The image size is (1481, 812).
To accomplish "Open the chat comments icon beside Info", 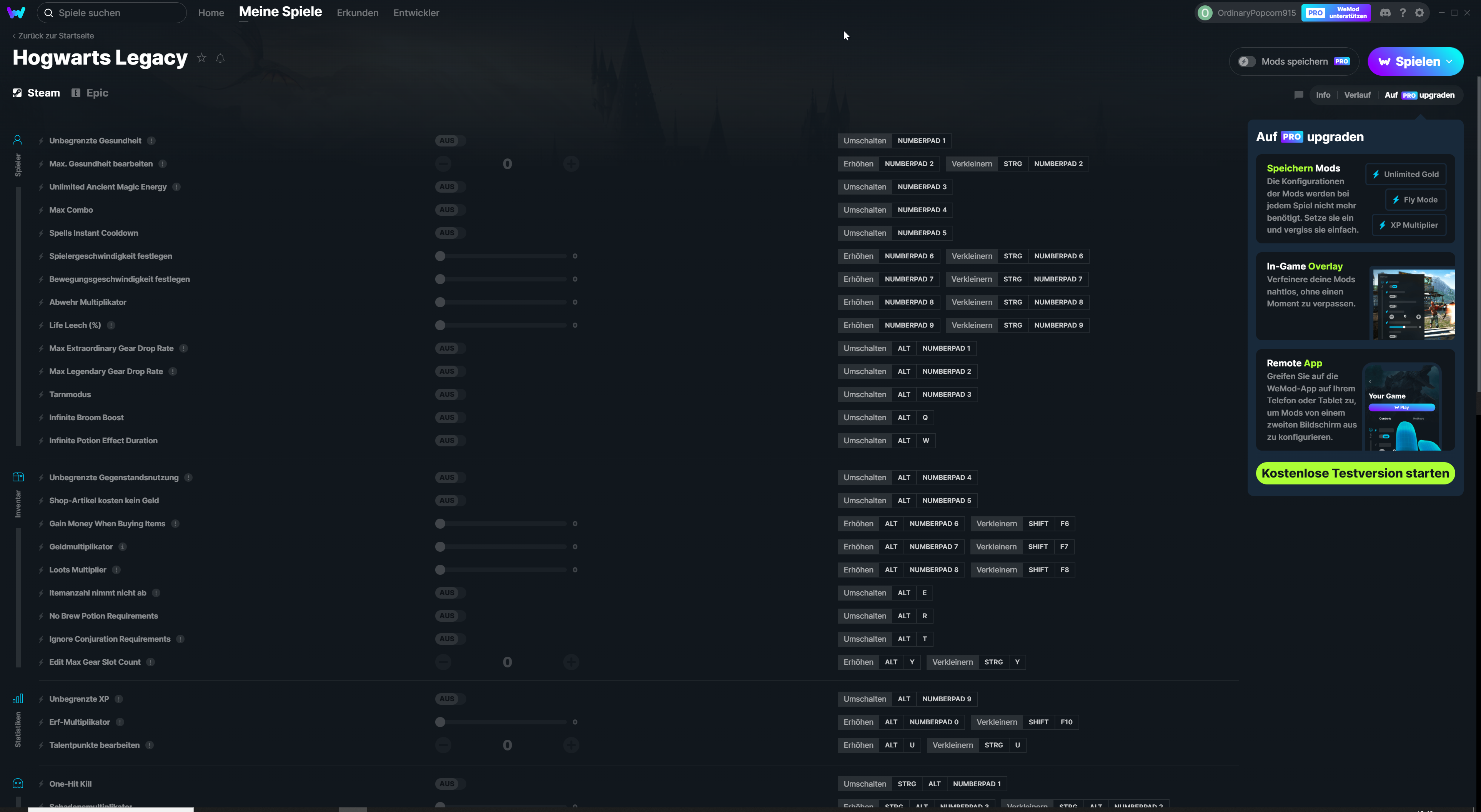I will 1299,95.
